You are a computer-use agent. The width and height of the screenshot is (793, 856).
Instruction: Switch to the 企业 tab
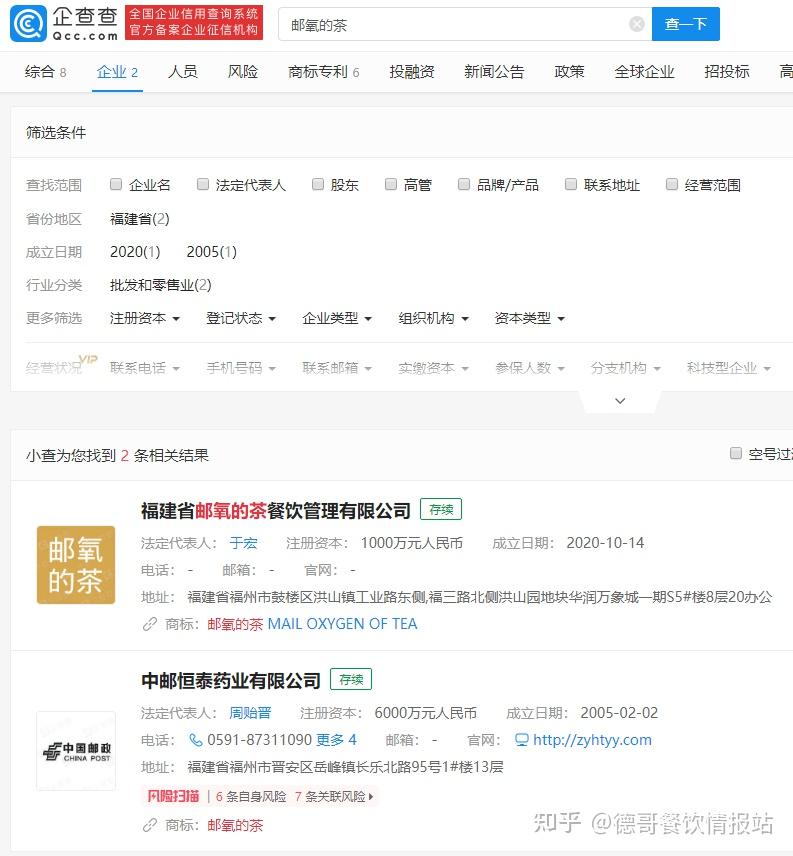click(117, 72)
